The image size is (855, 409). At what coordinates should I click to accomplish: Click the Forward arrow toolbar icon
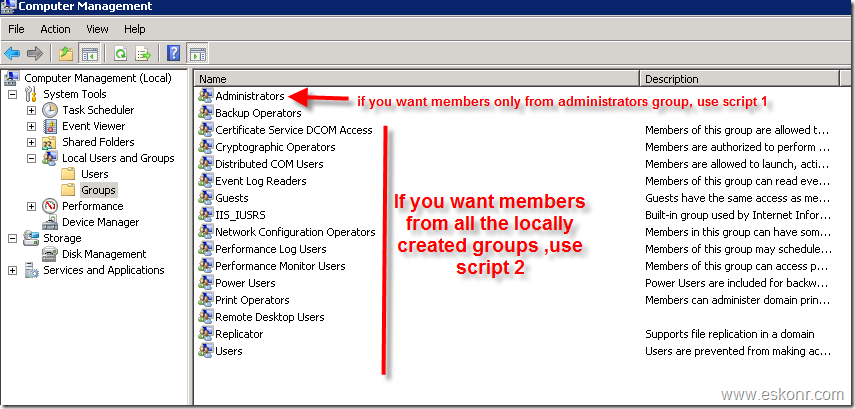point(34,53)
